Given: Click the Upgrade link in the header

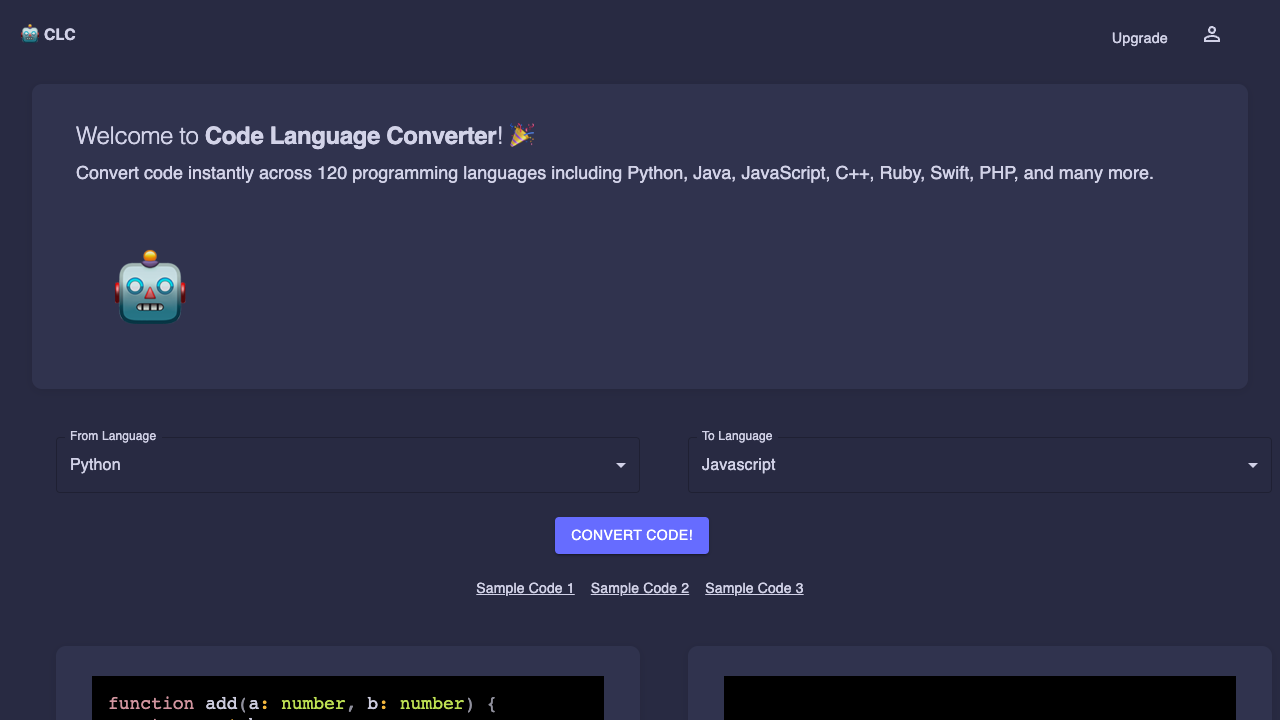Looking at the screenshot, I should point(1139,38).
